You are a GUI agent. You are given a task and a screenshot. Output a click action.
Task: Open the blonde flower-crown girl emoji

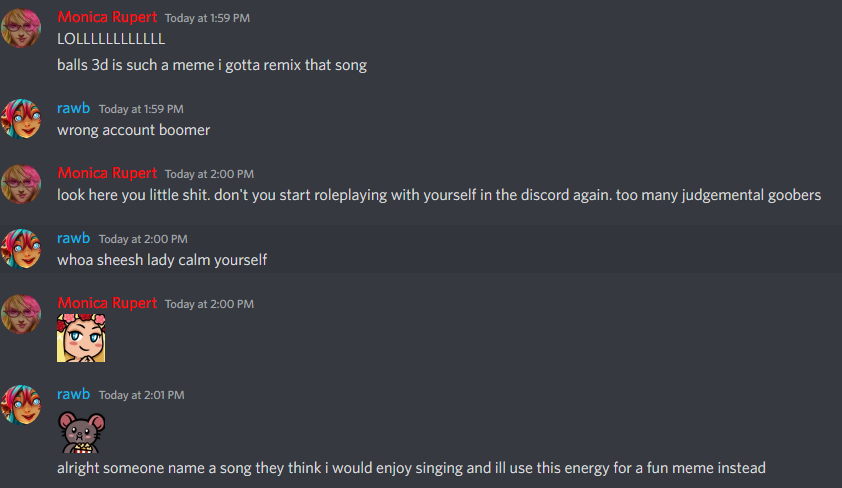pos(81,338)
